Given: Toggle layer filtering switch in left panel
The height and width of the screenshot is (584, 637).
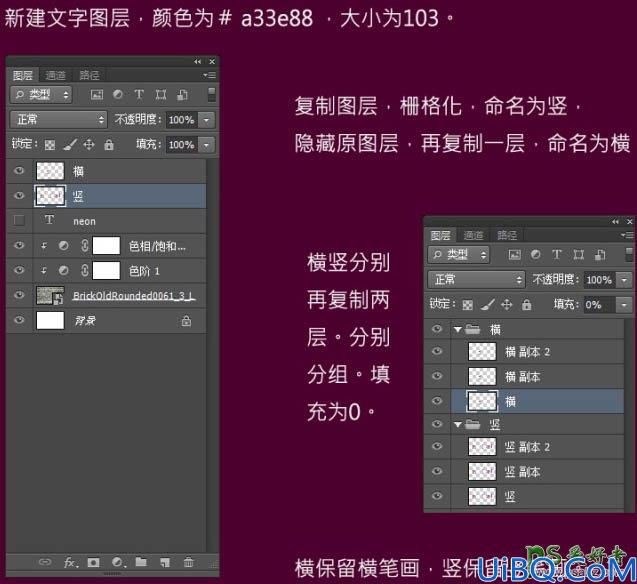Looking at the screenshot, I should pyautogui.click(x=212, y=95).
